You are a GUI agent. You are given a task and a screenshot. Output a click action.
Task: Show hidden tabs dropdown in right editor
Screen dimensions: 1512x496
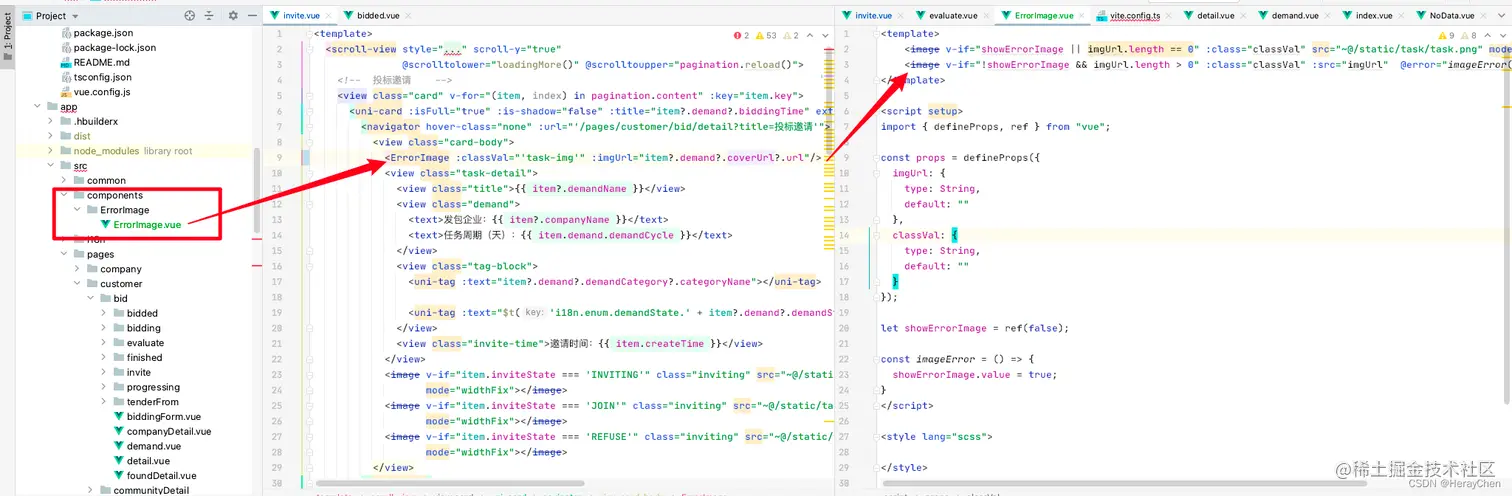coord(1501,16)
